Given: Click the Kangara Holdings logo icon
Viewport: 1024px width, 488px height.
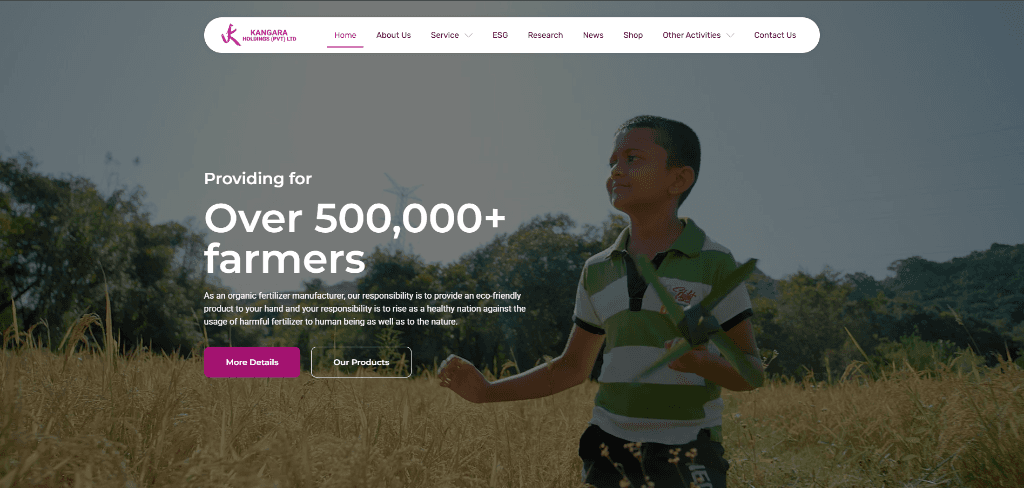Looking at the screenshot, I should click(231, 35).
